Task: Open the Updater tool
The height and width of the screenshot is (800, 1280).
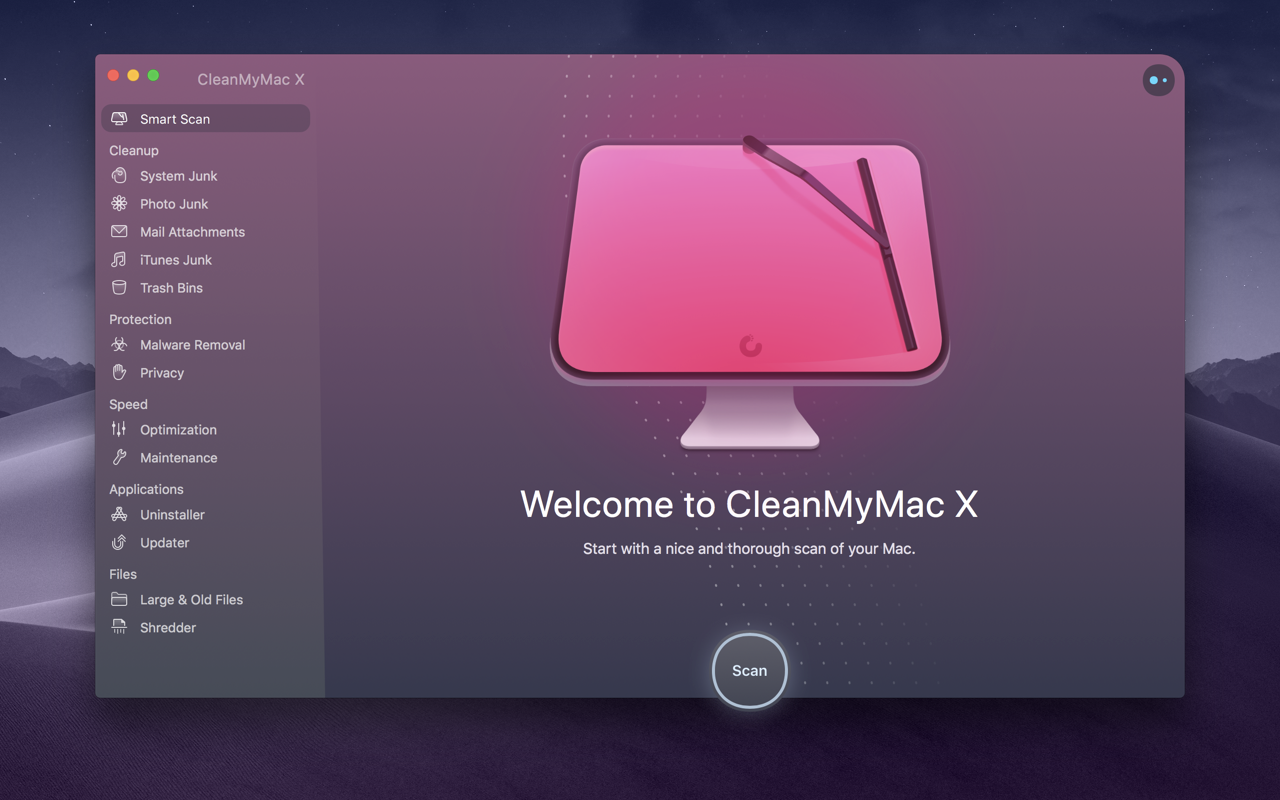Action: (x=120, y=543)
